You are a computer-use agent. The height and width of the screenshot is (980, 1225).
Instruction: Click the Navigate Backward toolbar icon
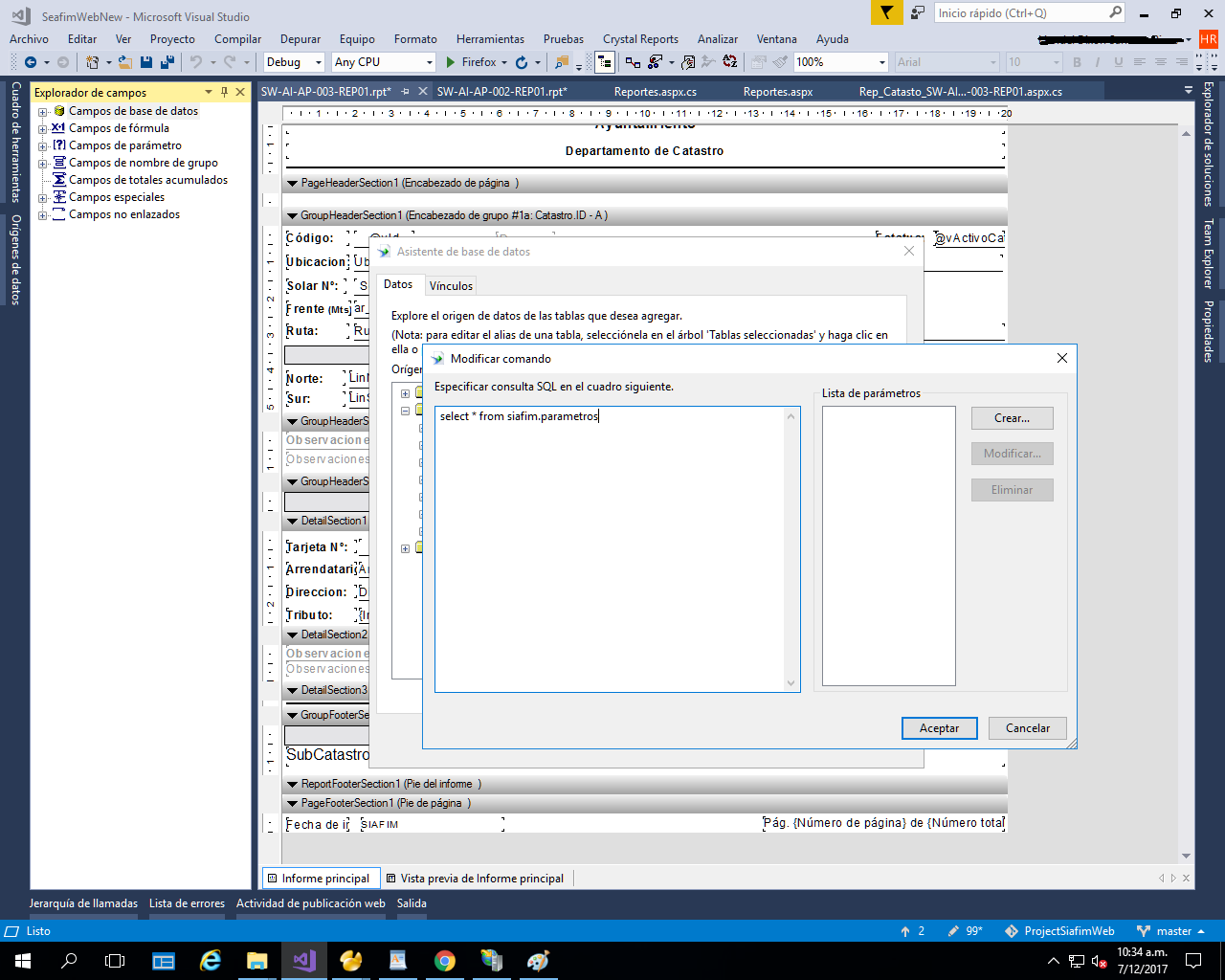[x=31, y=62]
